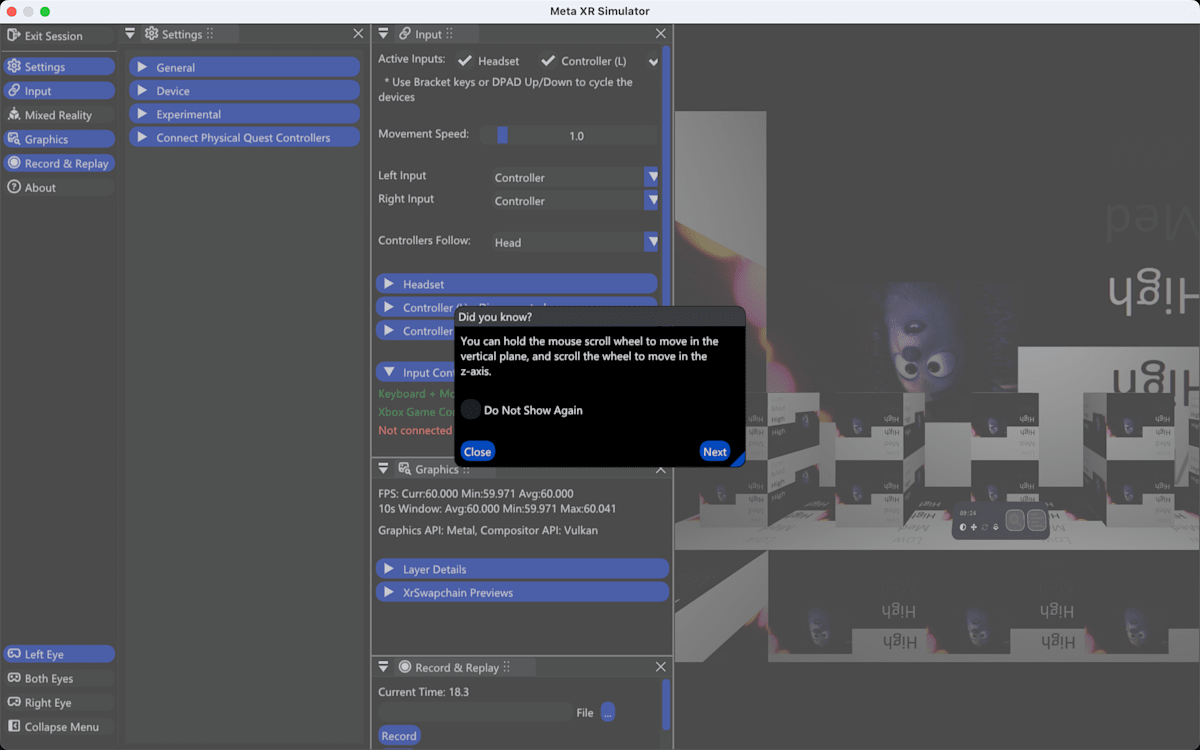Click the list menu button in the floating VR toolbar
This screenshot has height=750, width=1200.
point(1037,520)
